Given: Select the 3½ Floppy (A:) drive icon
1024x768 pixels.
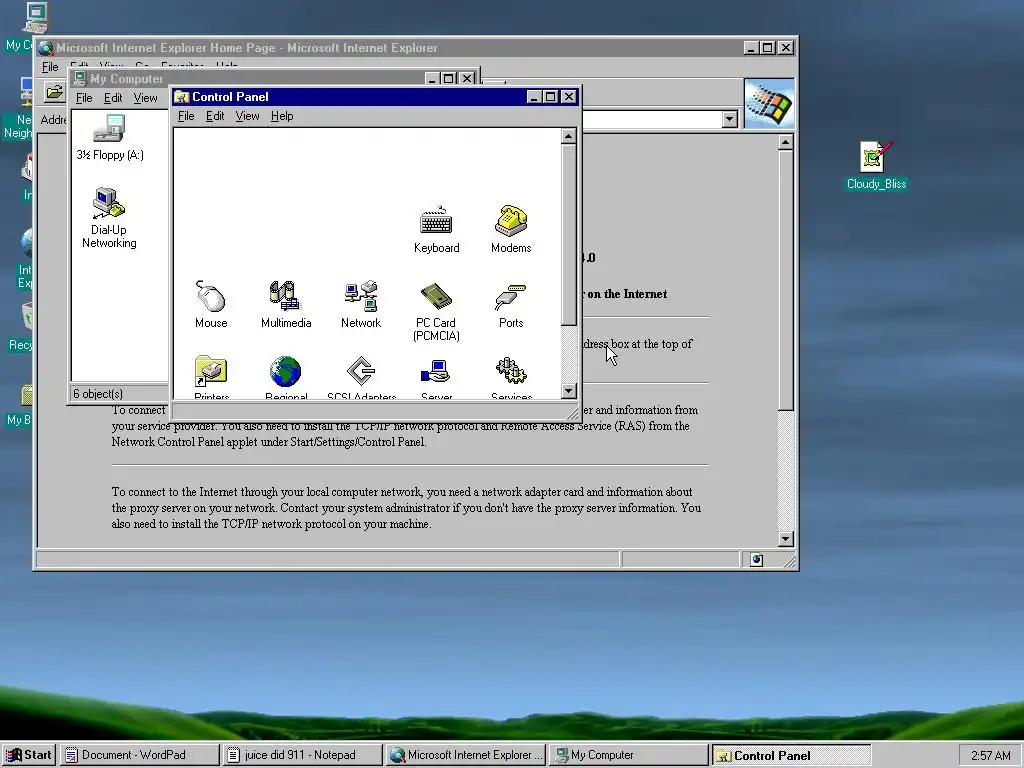Looking at the screenshot, I should (109, 137).
